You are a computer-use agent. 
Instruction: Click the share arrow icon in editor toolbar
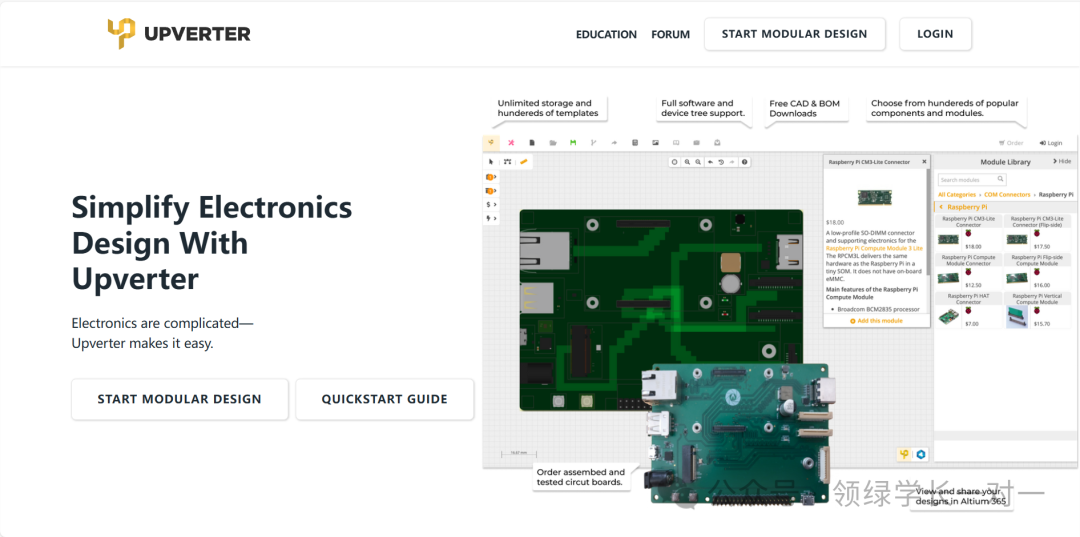[x=614, y=143]
